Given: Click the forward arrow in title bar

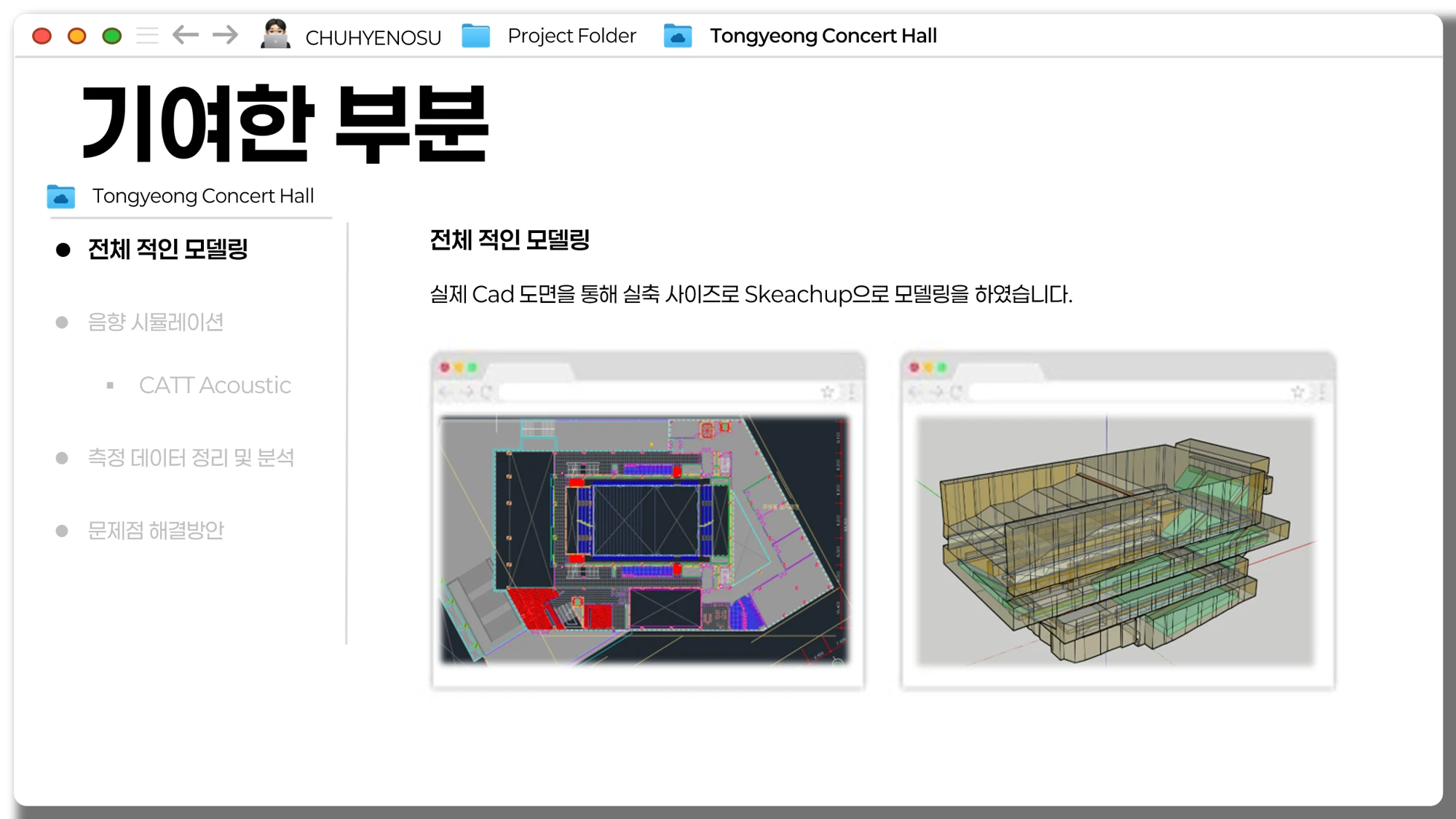Looking at the screenshot, I should click(x=225, y=35).
